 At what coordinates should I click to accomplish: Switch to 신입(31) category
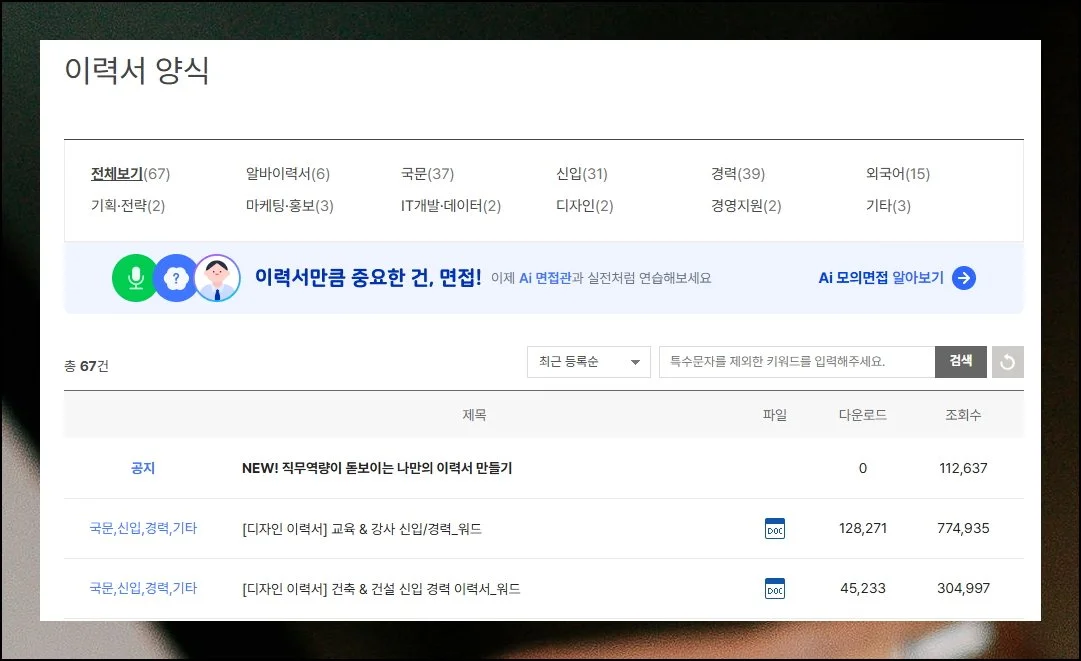(581, 174)
